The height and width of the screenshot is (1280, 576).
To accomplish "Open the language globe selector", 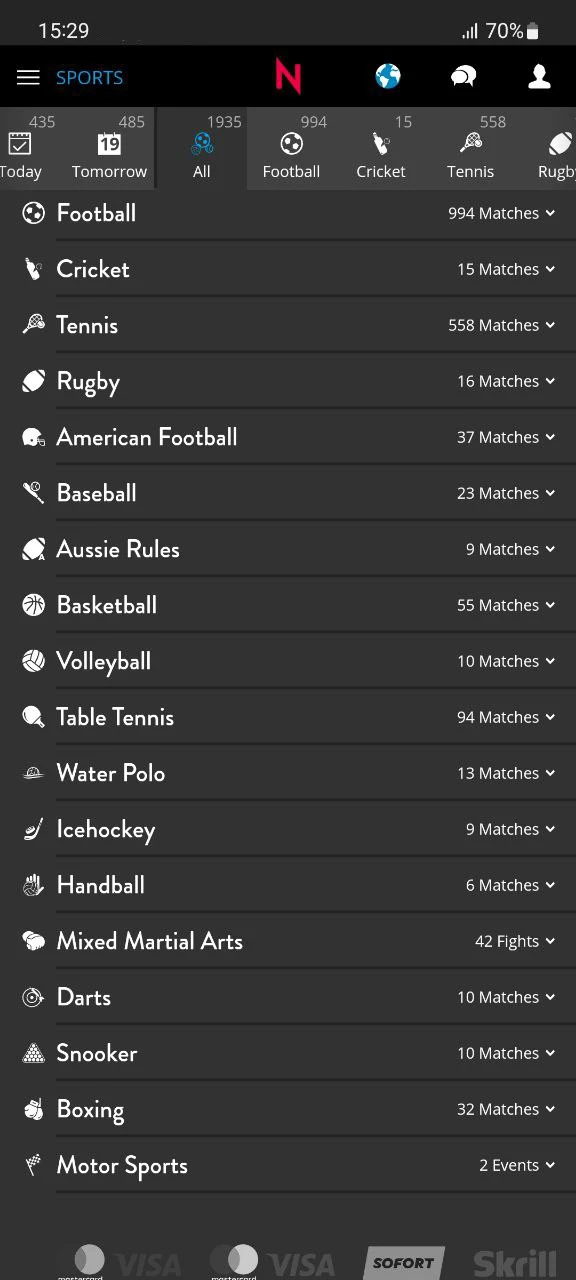I will [387, 76].
